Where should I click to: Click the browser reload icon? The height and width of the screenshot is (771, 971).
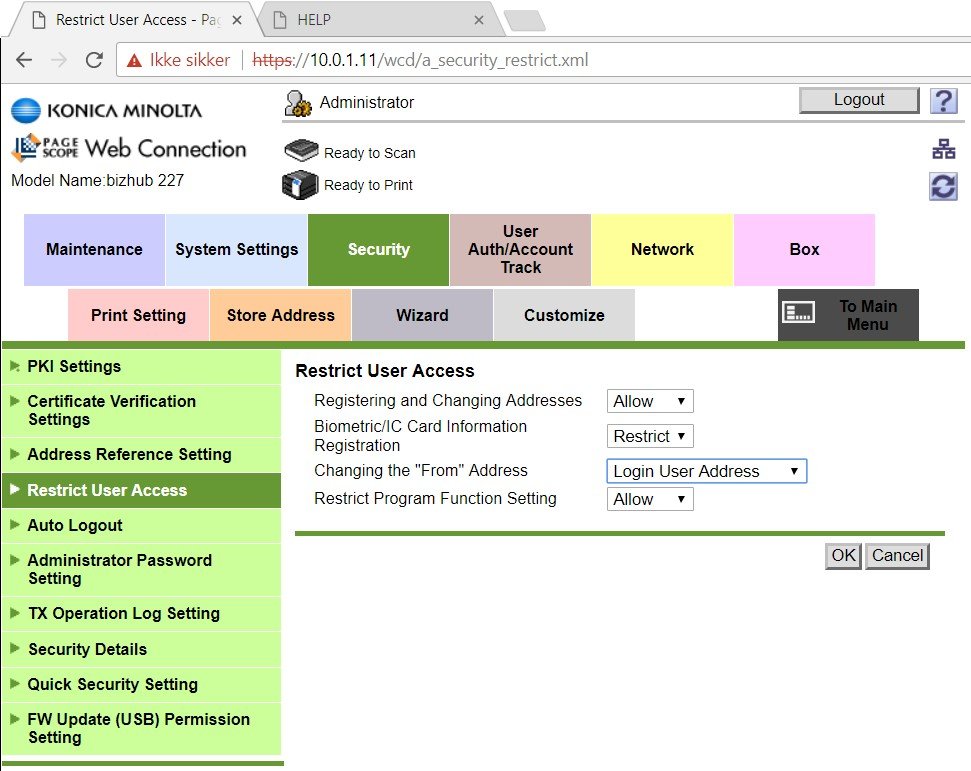tap(94, 60)
